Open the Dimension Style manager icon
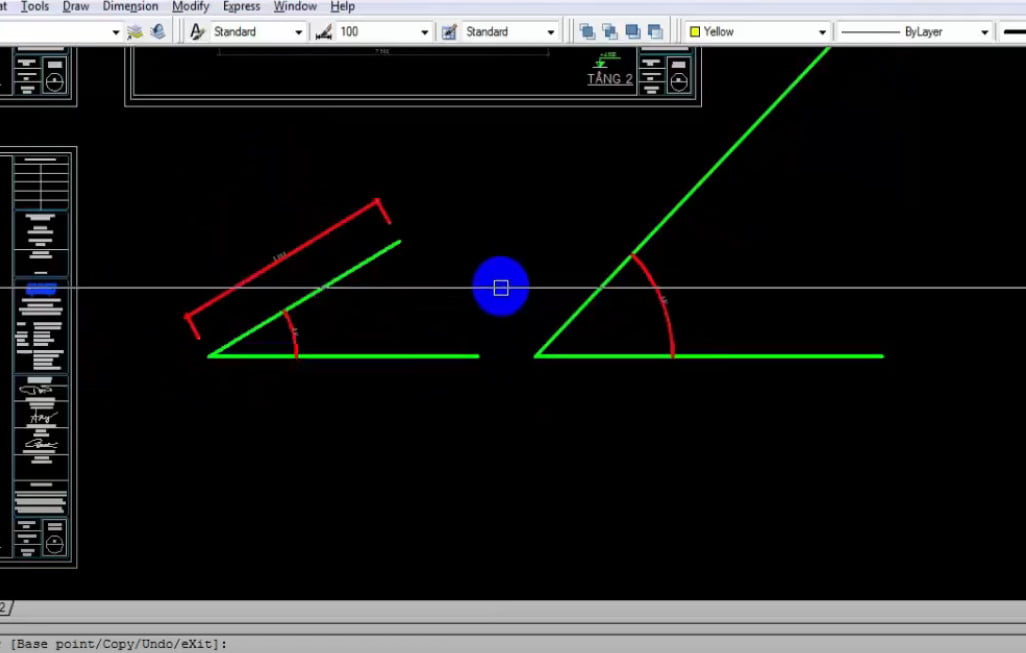This screenshot has width=1026, height=653. click(x=324, y=31)
